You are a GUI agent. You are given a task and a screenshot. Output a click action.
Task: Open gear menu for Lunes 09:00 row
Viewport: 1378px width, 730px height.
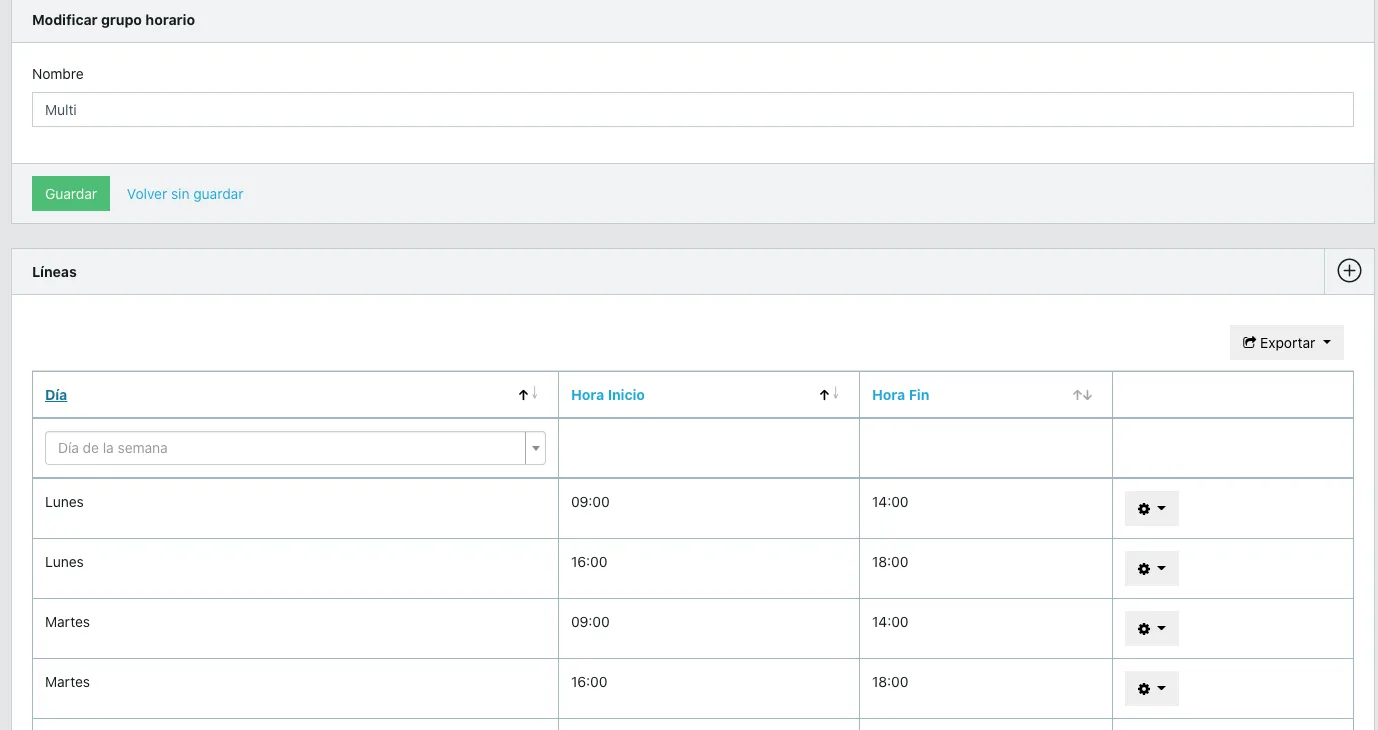(x=1152, y=508)
